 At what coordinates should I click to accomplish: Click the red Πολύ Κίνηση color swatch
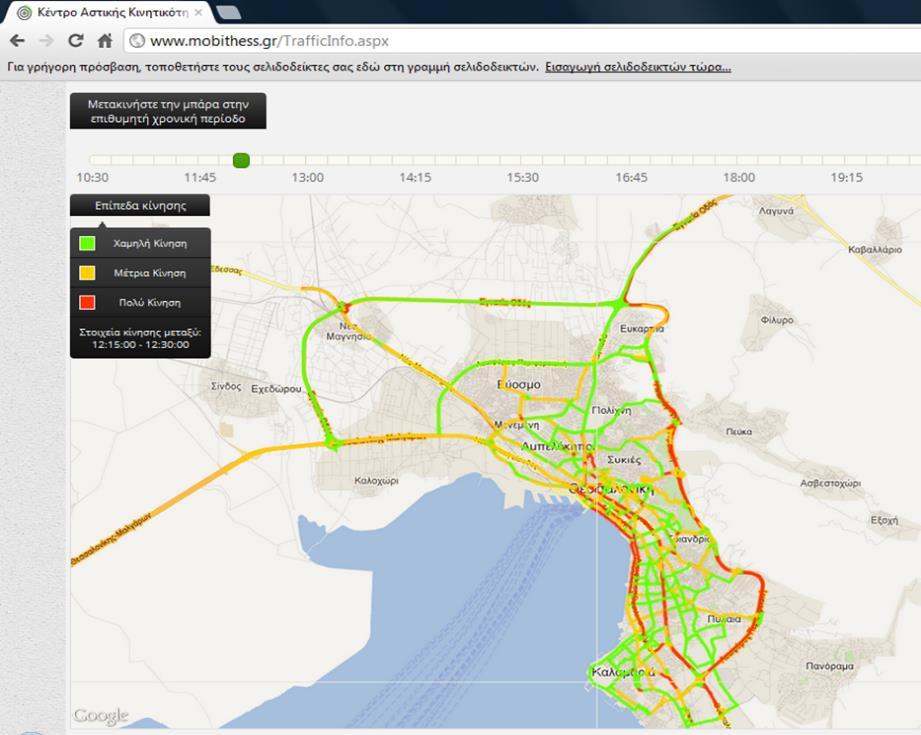coord(87,303)
